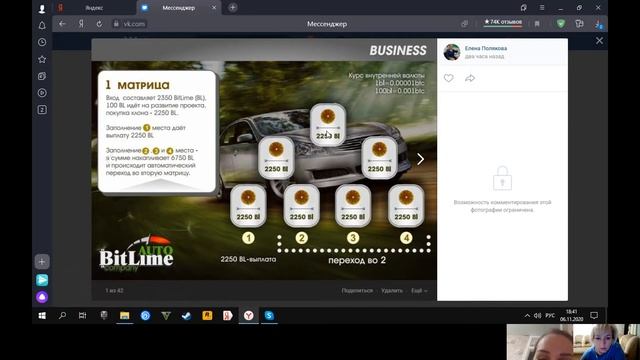Open File Explorer from the taskbar
The width and height of the screenshot is (640, 360).
tap(124, 316)
